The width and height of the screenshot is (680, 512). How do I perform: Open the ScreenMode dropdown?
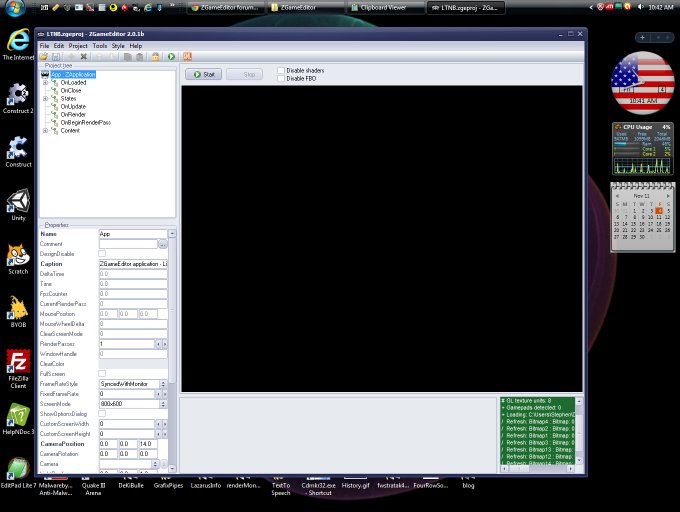click(163, 404)
